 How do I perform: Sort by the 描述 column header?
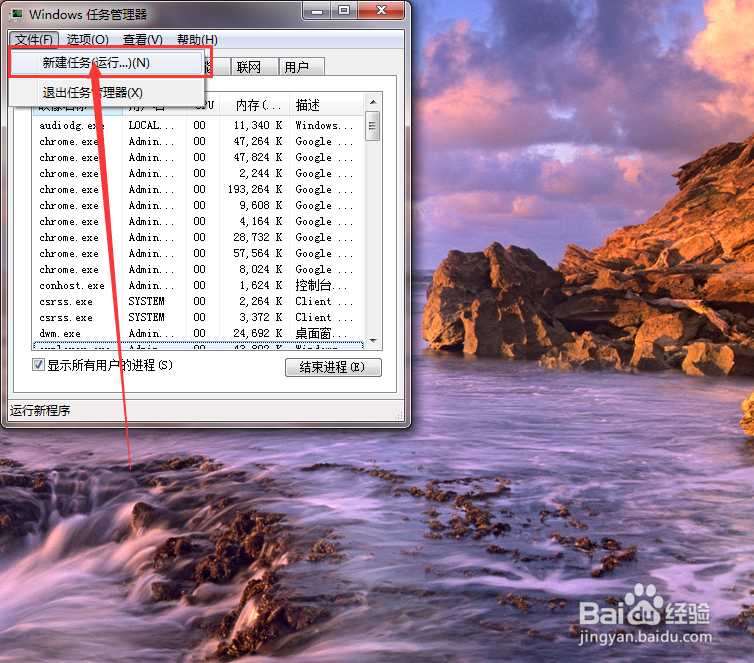(x=327, y=105)
